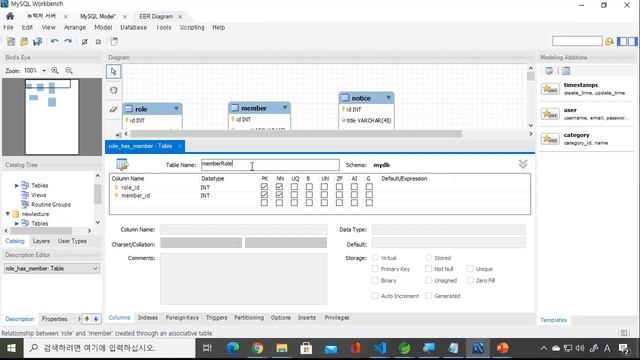Undo the last action
This screenshot has width=640, height=360.
(x=54, y=42)
